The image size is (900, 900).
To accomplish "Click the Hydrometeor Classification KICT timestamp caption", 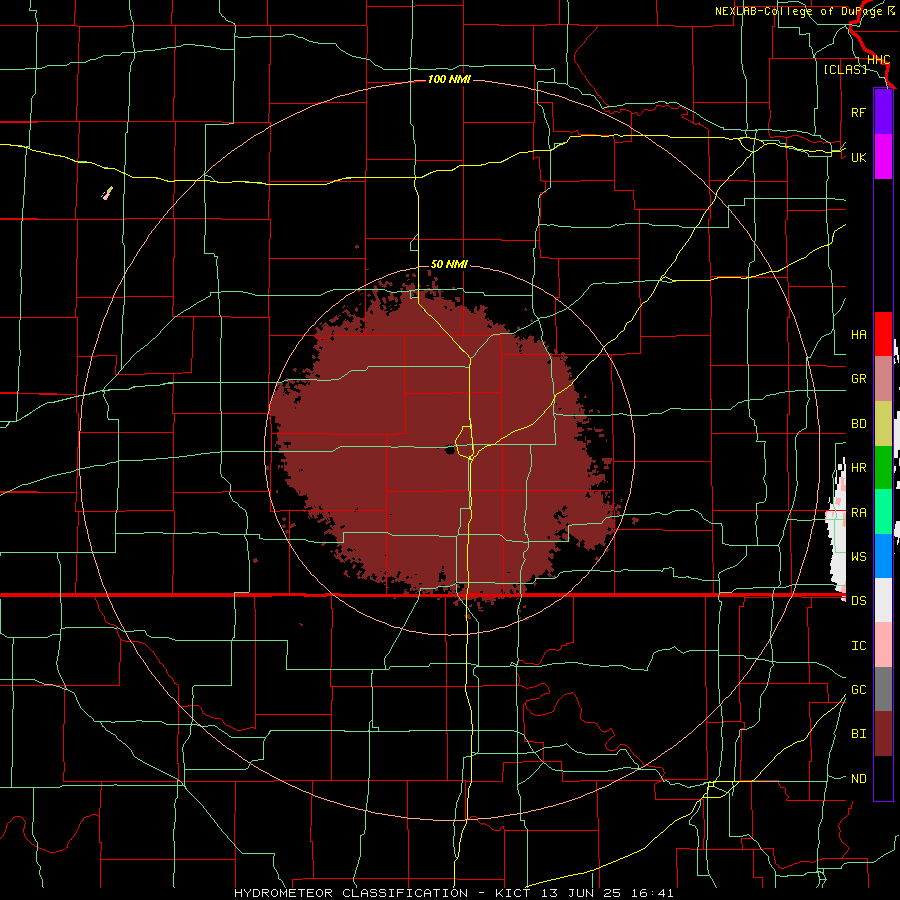I will point(453,893).
